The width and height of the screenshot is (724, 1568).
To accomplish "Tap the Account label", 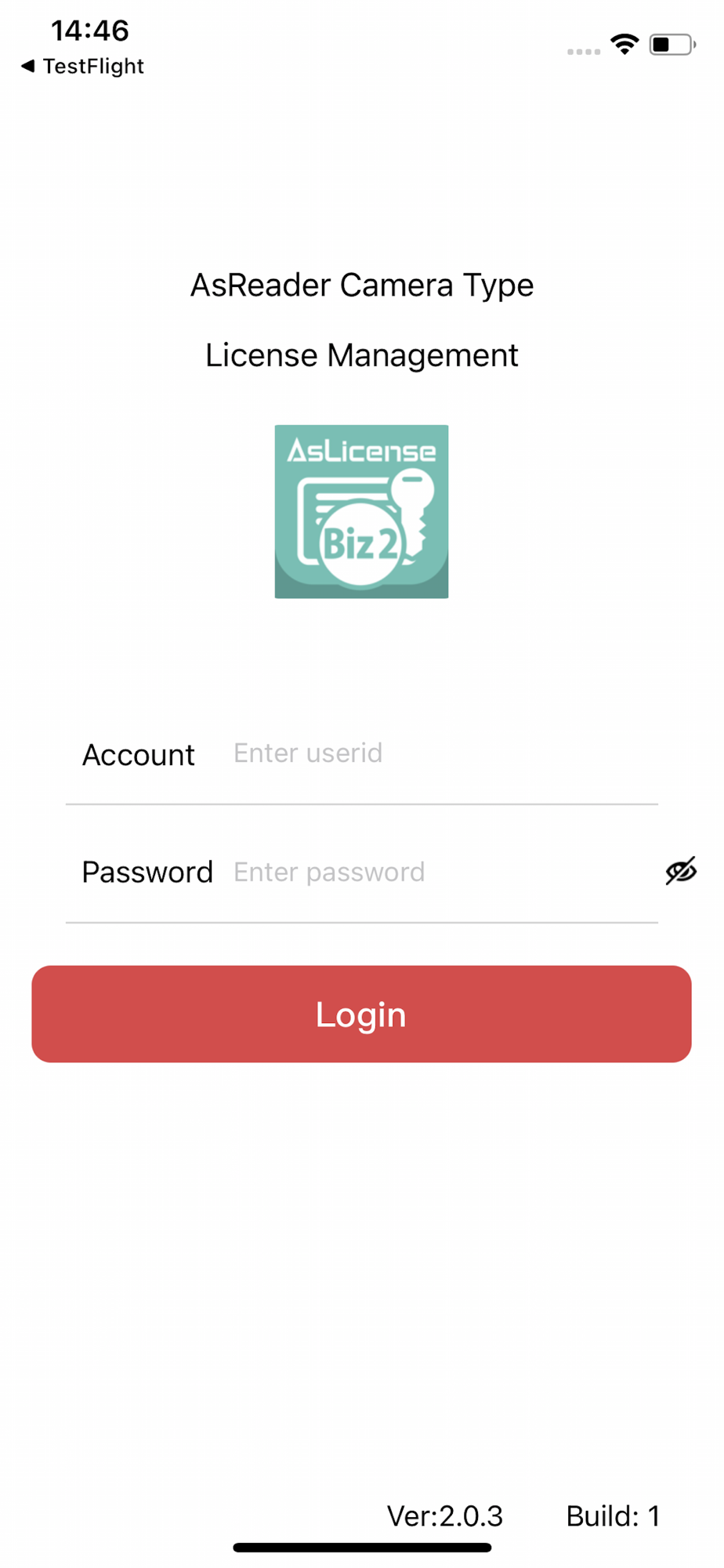I will 138,755.
